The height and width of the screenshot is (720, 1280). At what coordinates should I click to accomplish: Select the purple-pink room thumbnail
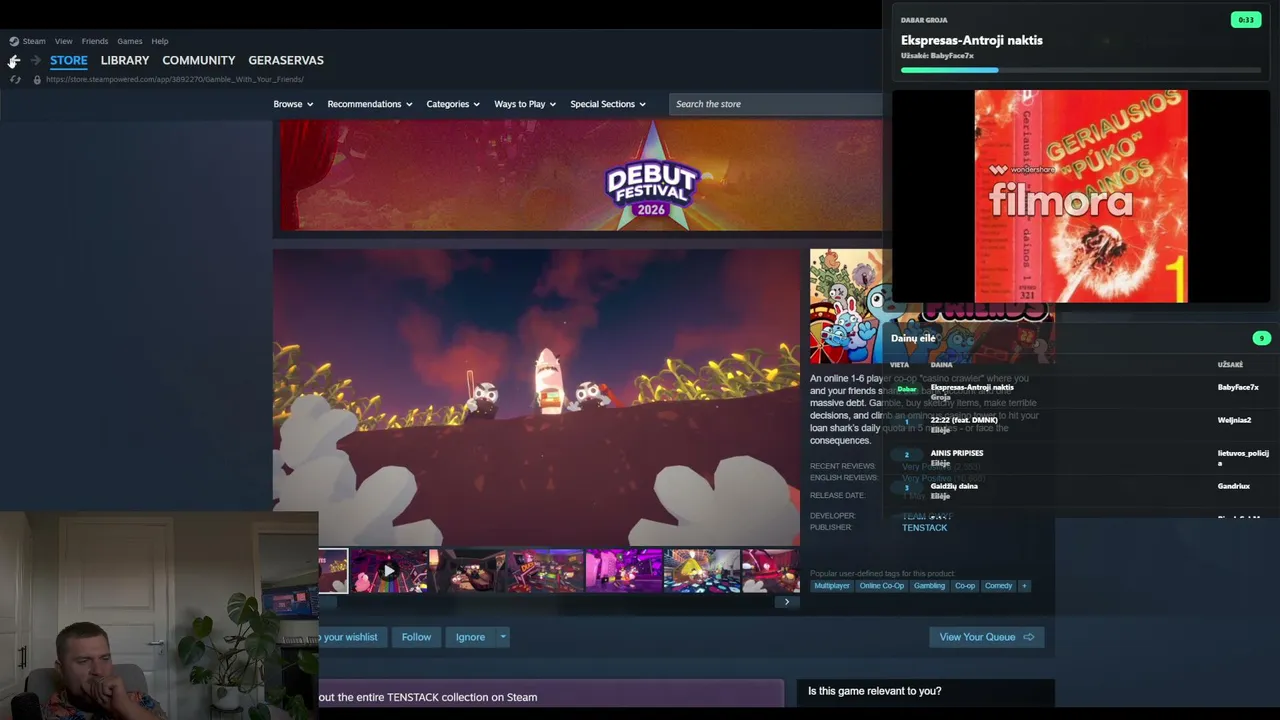point(623,571)
